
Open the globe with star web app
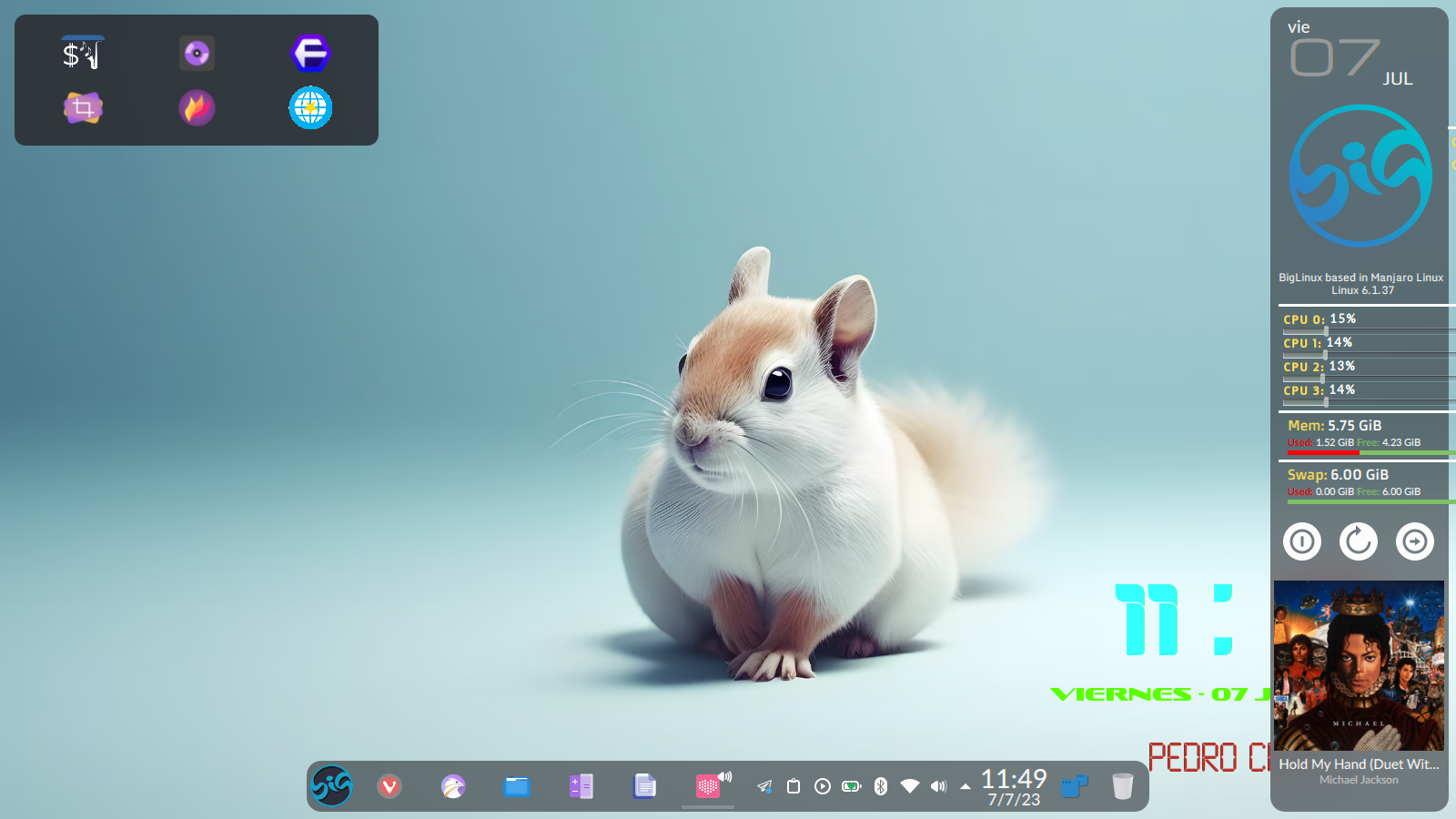click(310, 108)
